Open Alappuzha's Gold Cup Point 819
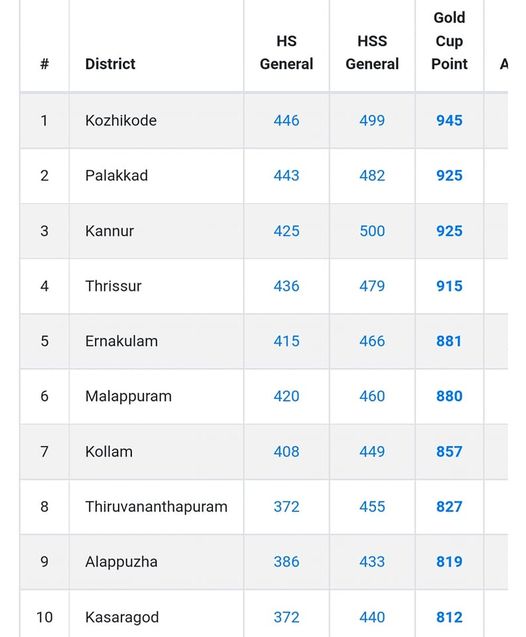This screenshot has width=526, height=637. (x=449, y=561)
